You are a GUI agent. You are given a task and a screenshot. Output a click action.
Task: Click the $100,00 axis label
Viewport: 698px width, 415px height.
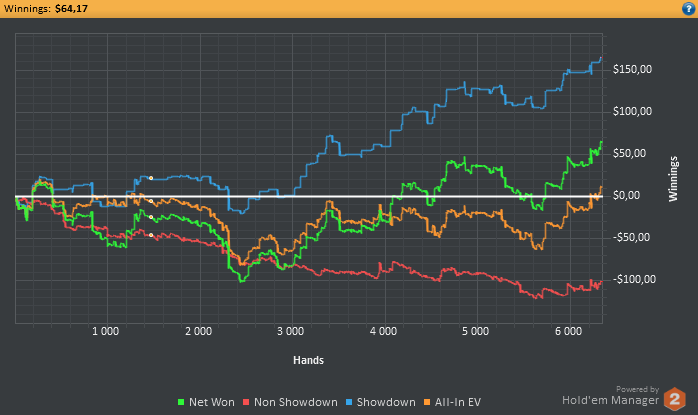coord(632,111)
